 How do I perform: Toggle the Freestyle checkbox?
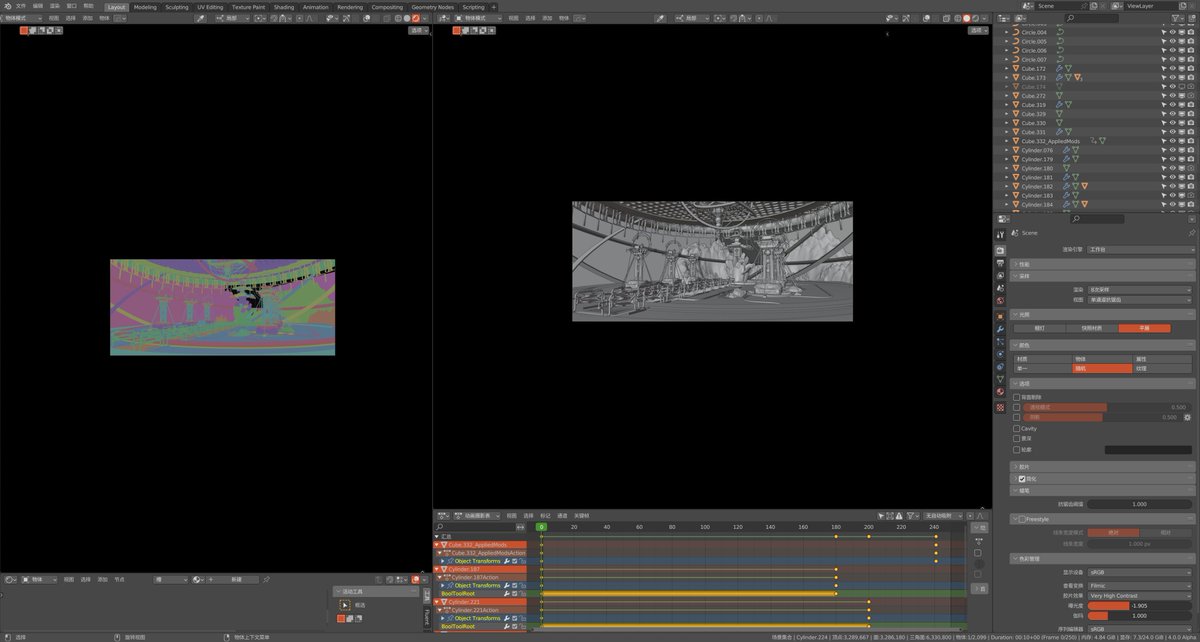coord(1021,519)
